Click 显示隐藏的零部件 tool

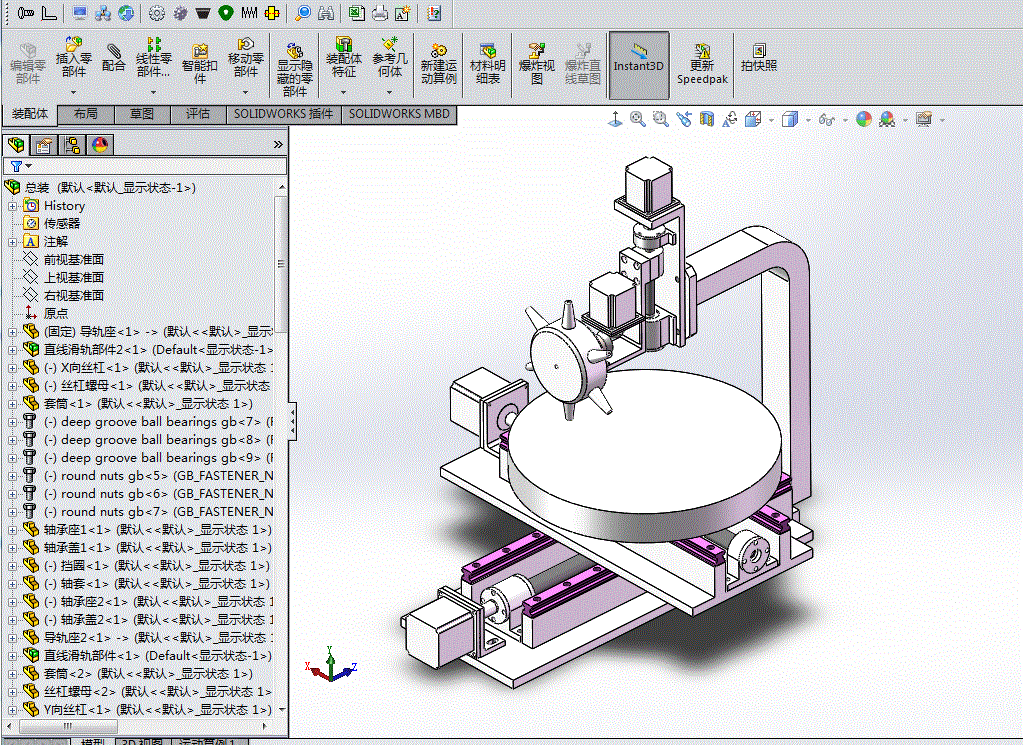click(295, 70)
